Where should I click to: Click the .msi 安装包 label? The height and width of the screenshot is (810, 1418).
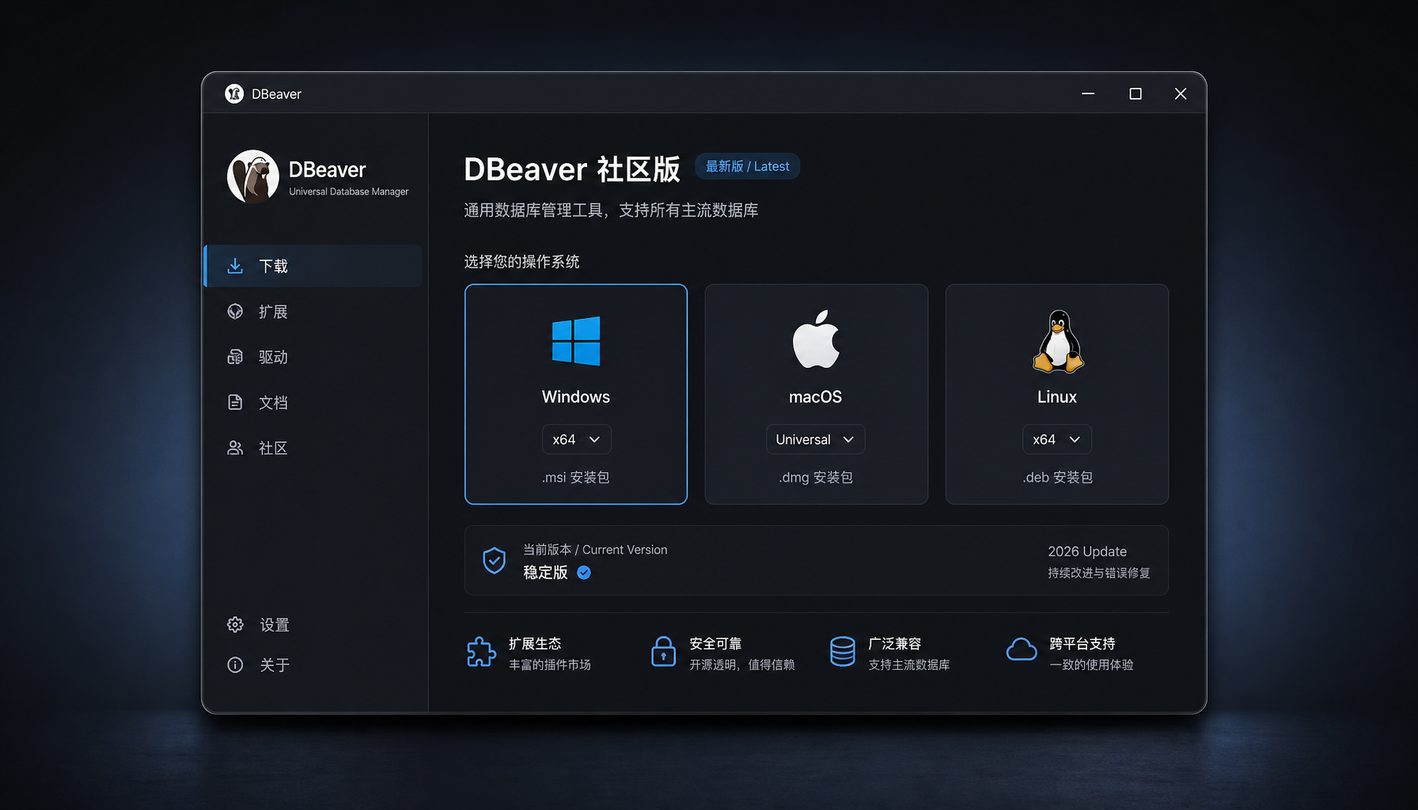coord(576,478)
